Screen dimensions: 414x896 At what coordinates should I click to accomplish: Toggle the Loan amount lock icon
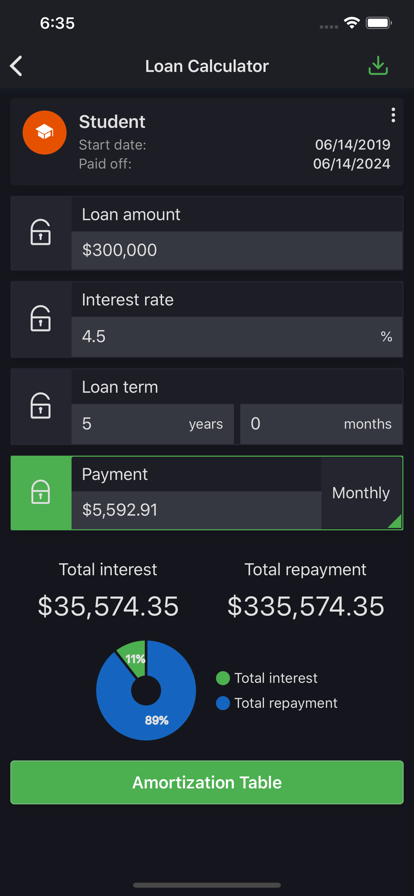click(41, 233)
